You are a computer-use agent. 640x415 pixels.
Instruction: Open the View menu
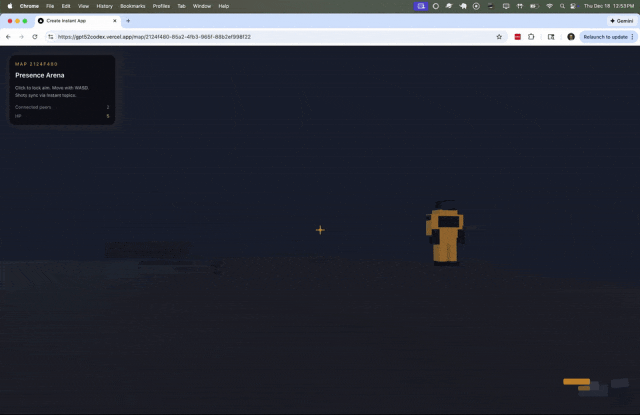coord(83,6)
